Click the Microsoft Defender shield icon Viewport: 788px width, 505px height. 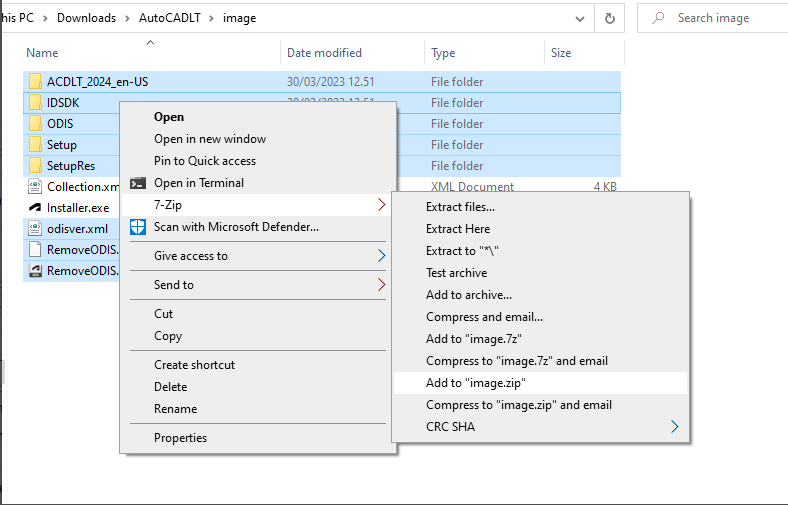point(138,227)
